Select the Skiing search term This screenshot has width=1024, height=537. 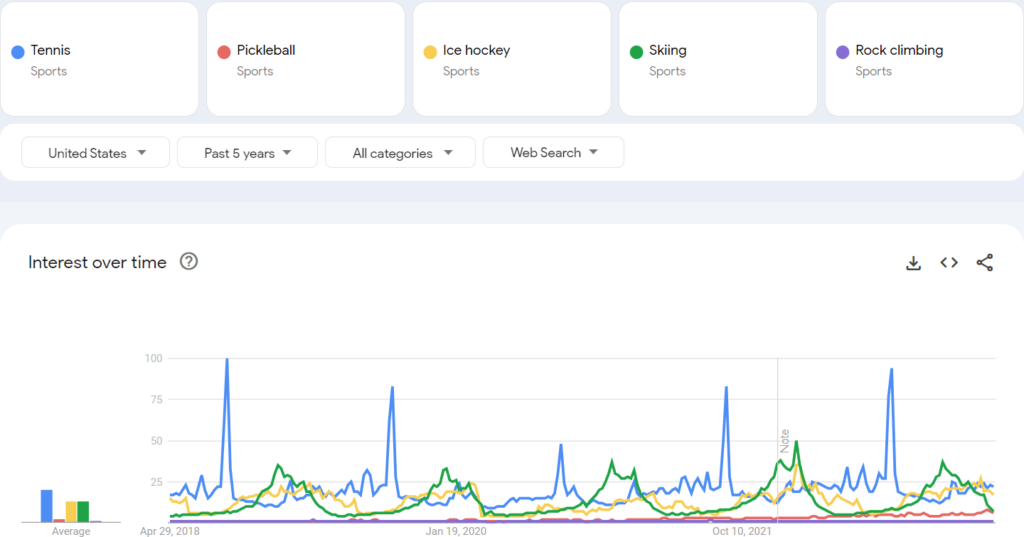pos(668,50)
